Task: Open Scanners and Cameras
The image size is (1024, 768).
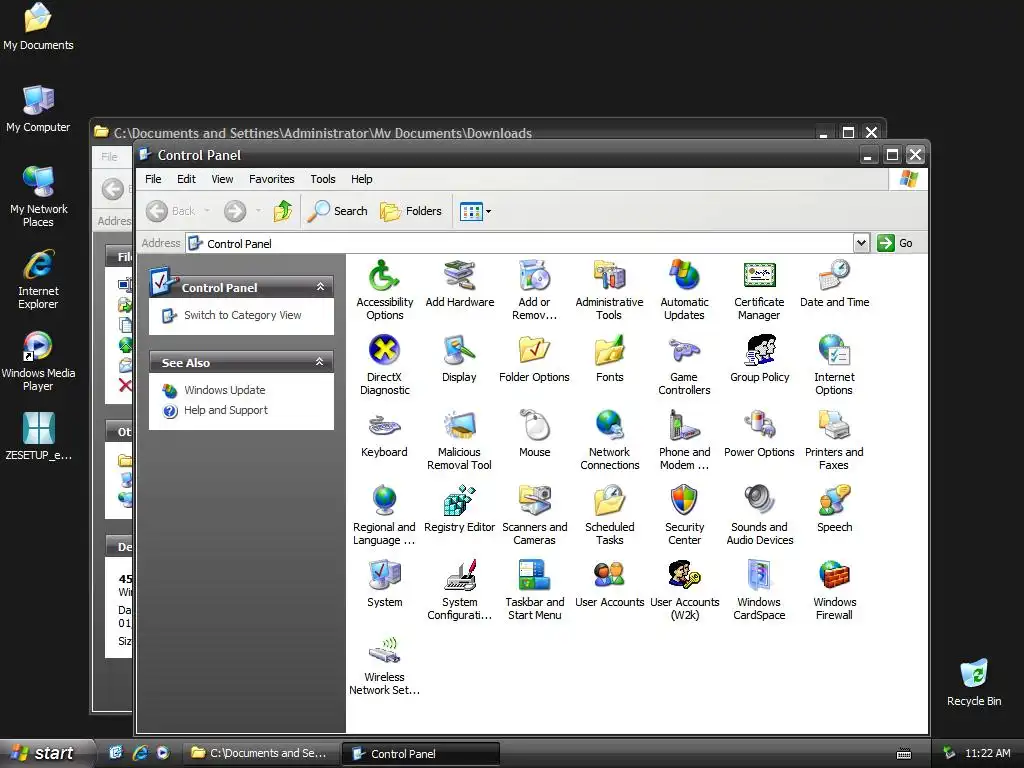Action: [534, 515]
